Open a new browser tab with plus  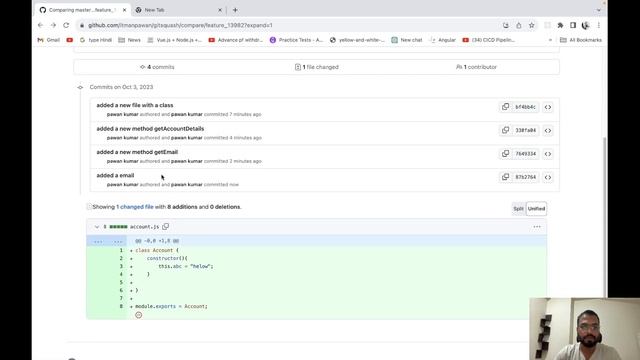[x=235, y=10]
